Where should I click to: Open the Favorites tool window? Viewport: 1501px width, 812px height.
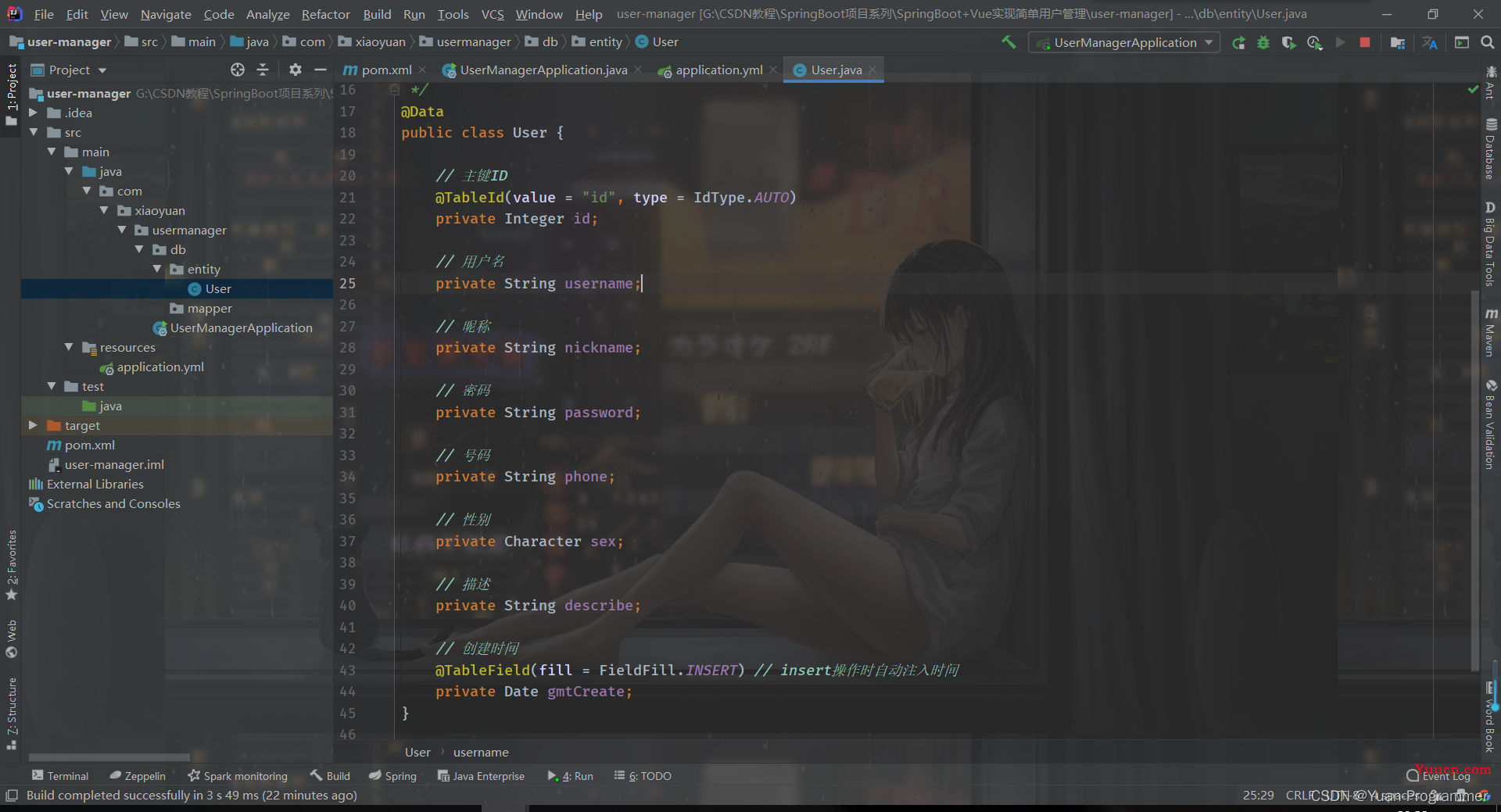click(x=11, y=566)
